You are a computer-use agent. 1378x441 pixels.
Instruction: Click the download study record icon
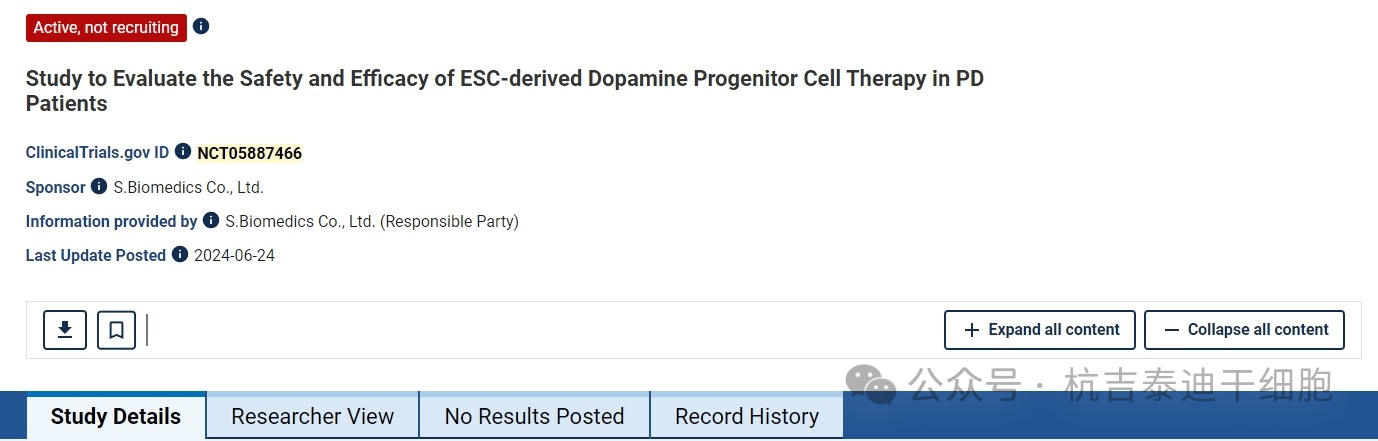(65, 330)
